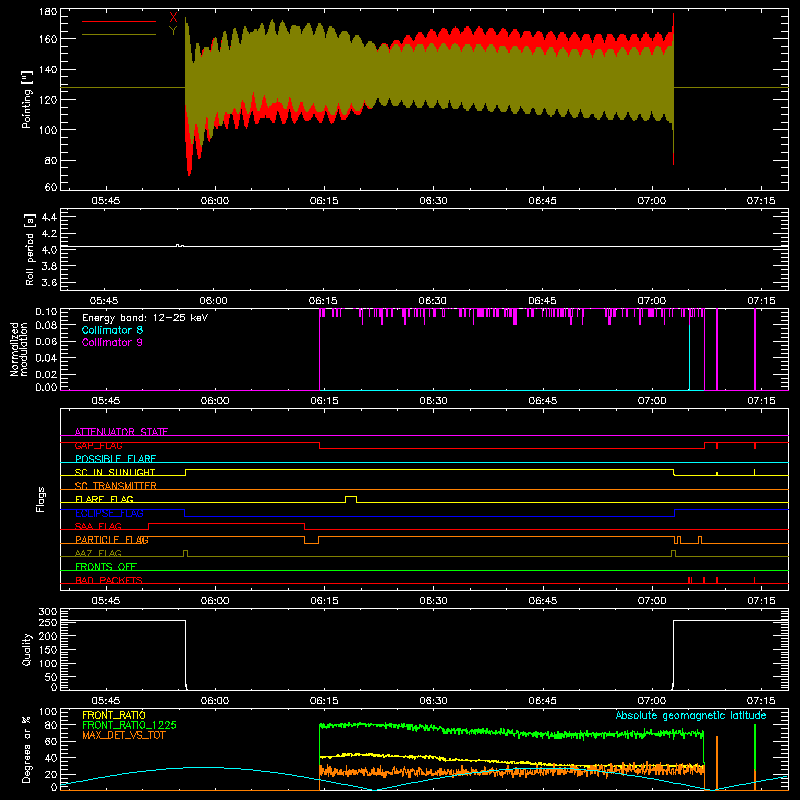Click the Flags axis title

41,499
